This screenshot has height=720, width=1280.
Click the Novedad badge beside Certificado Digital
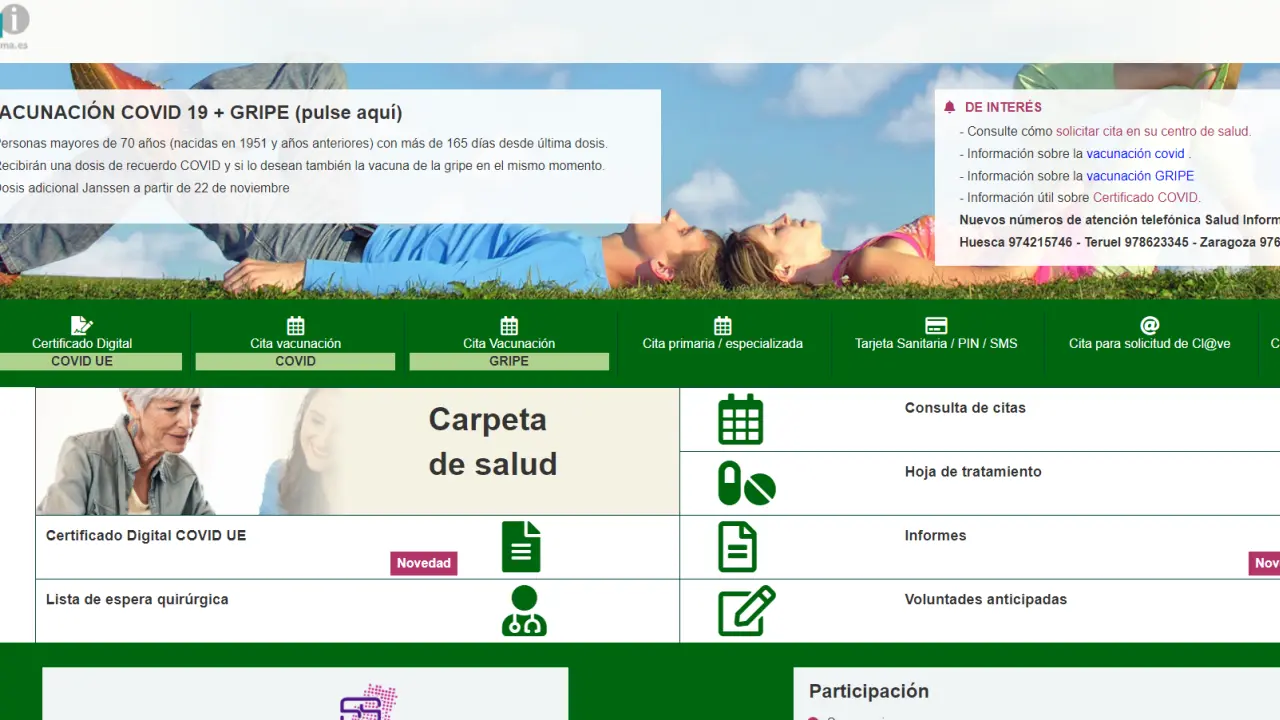(x=423, y=563)
